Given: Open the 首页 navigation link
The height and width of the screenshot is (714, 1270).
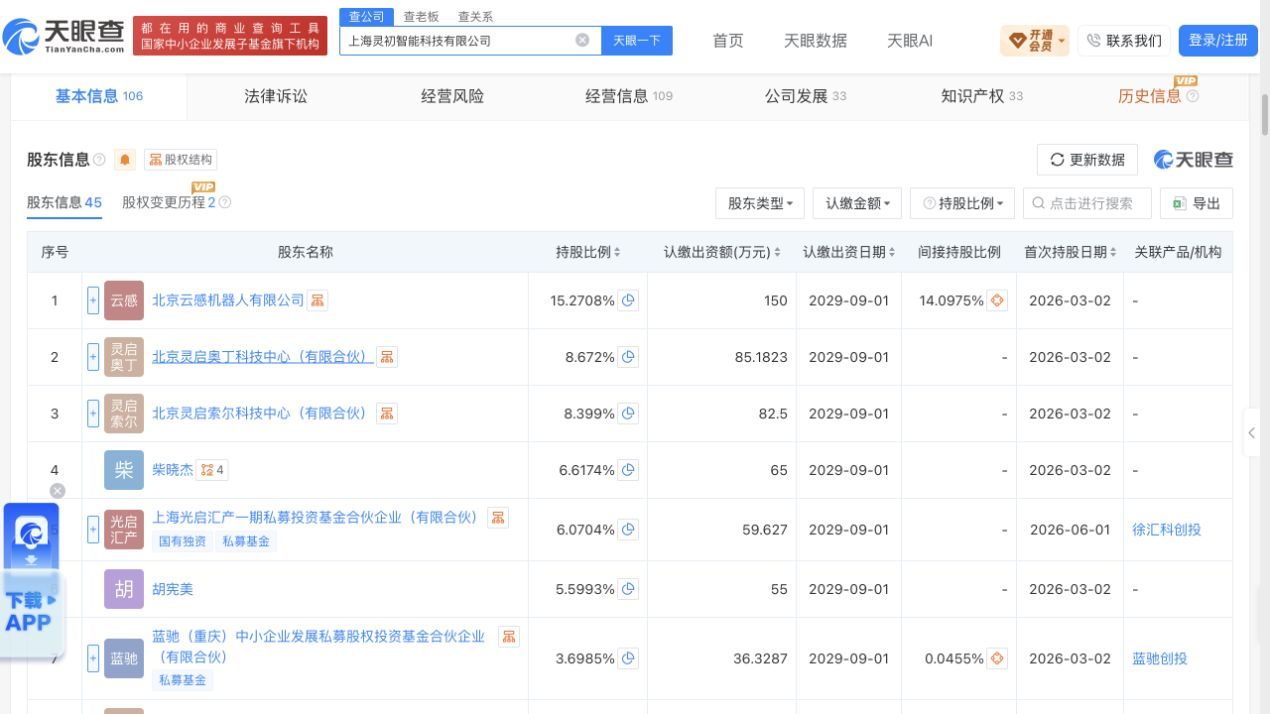Looking at the screenshot, I should (728, 40).
